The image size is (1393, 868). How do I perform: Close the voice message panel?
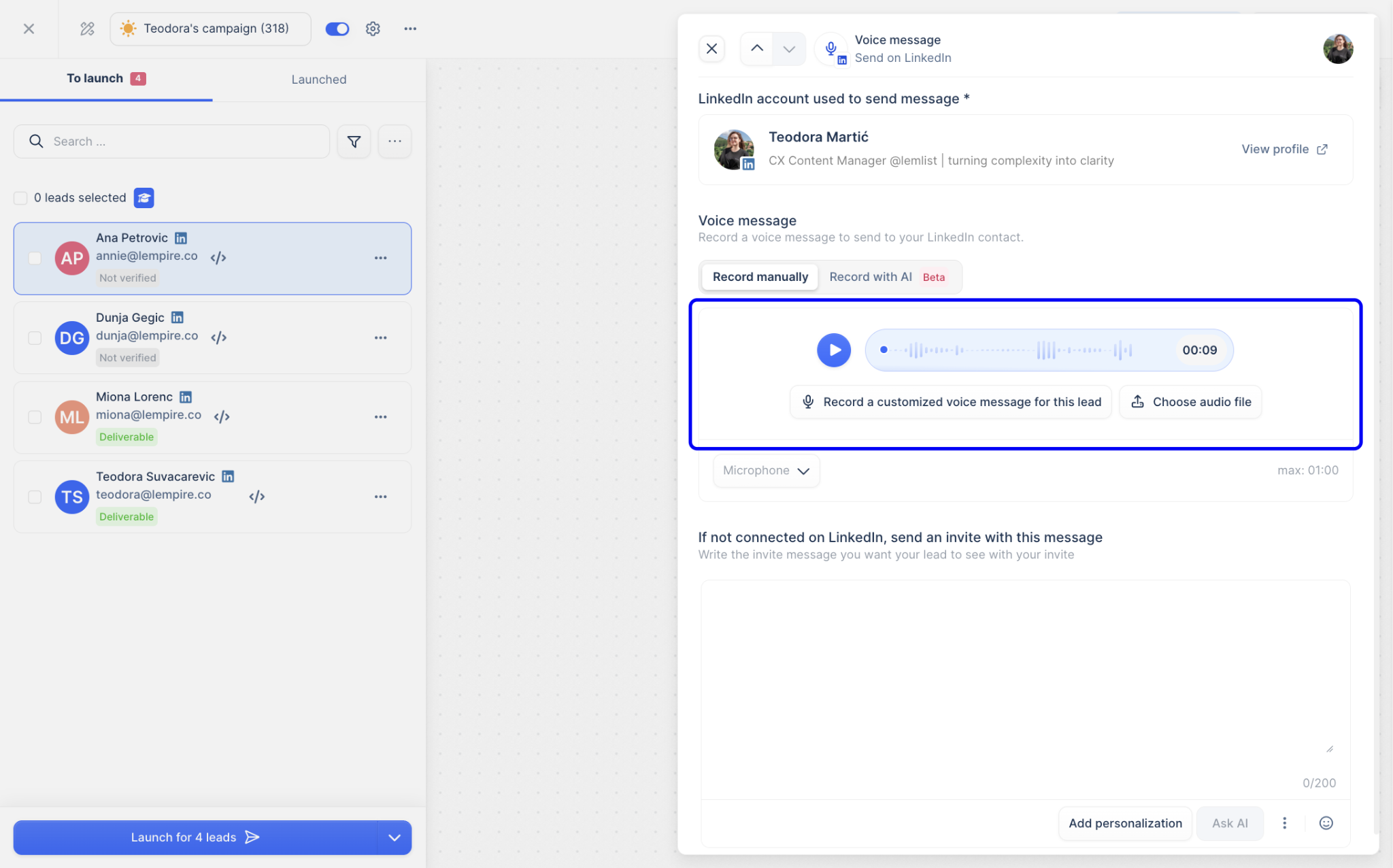point(711,48)
